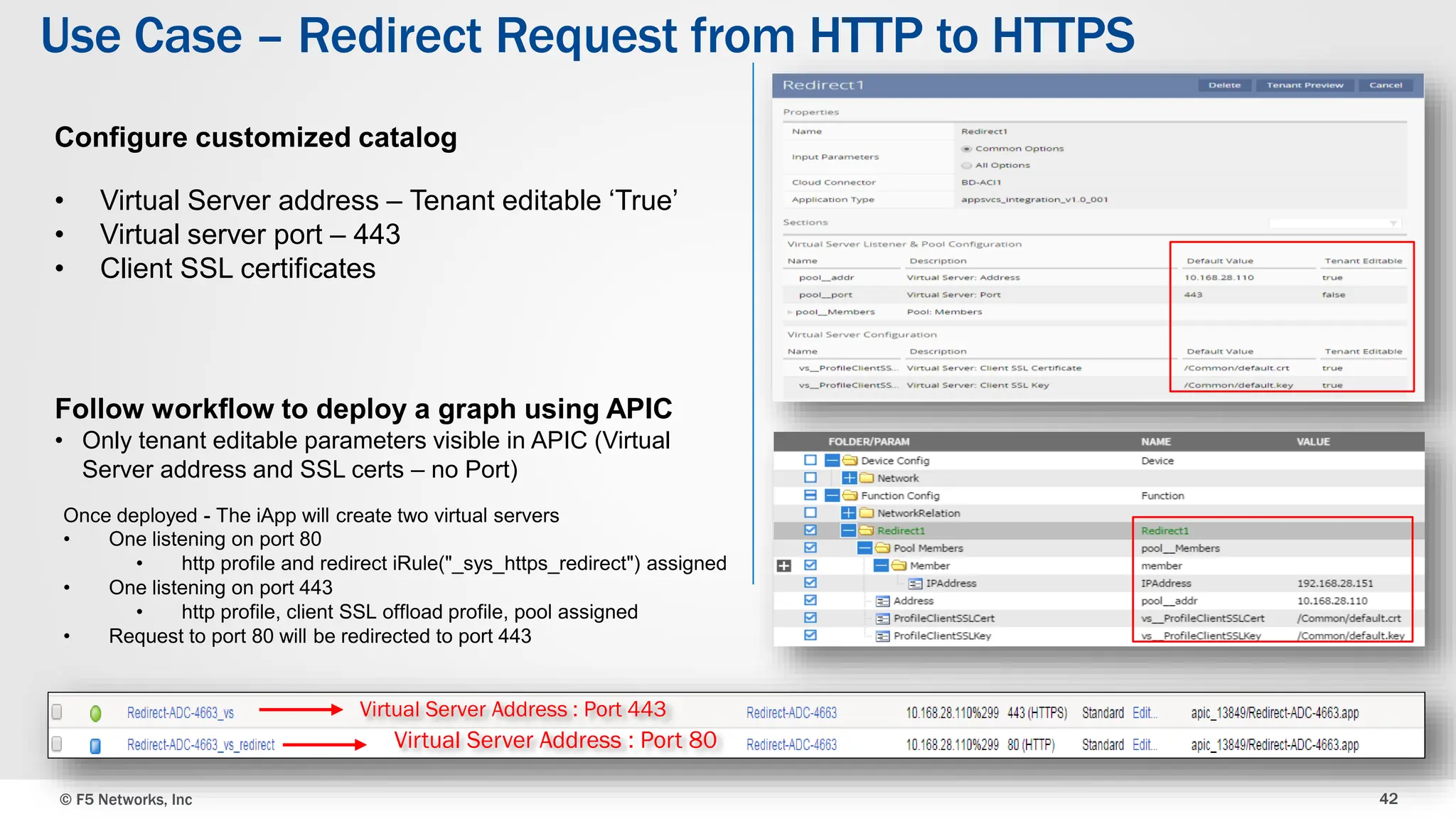Uncheck the Redirect1 folder checkbox
Image resolution: width=1456 pixels, height=819 pixels.
point(810,530)
